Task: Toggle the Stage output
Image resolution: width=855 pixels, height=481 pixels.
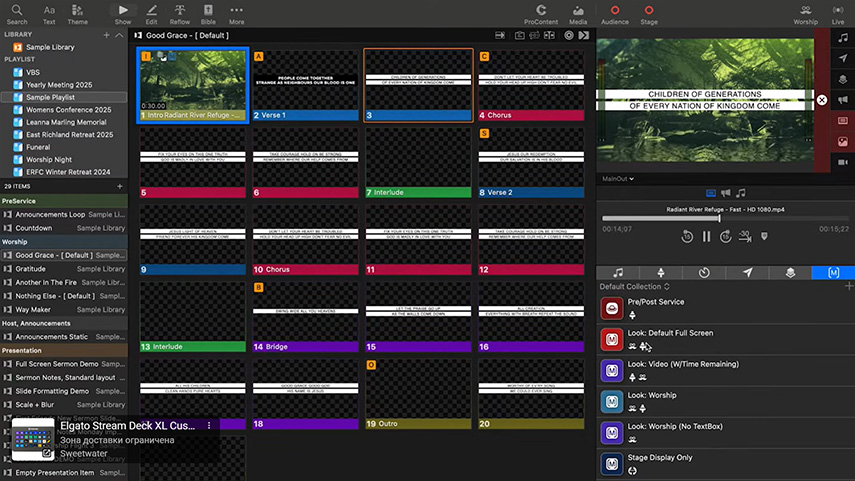Action: click(x=649, y=14)
